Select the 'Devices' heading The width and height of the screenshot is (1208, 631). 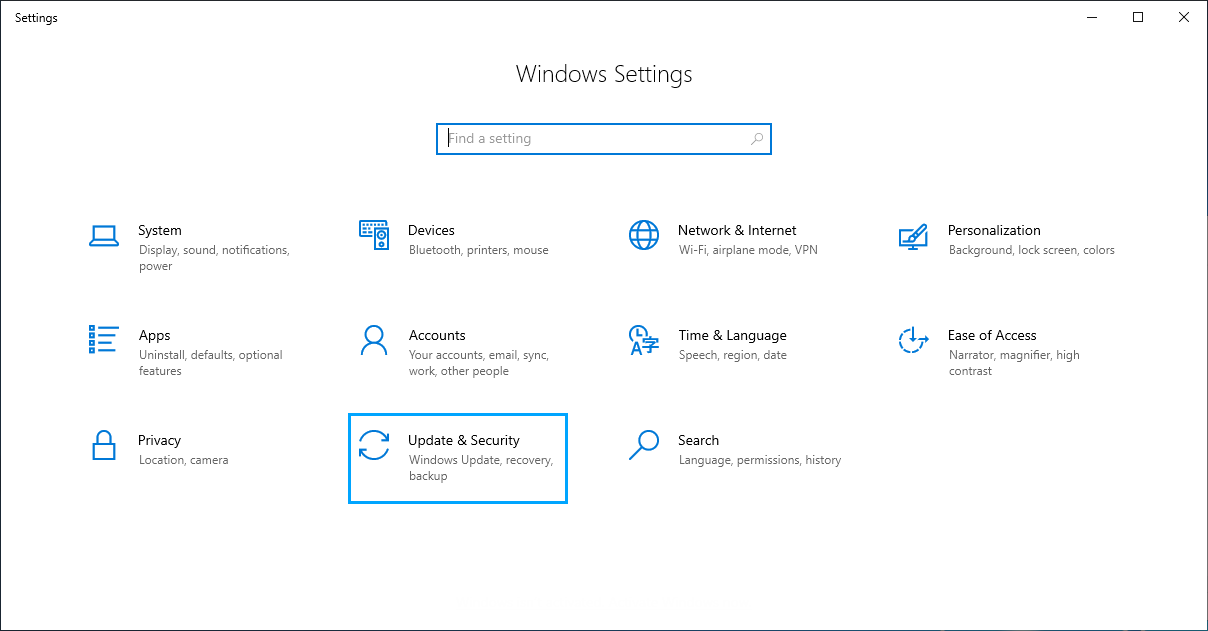click(431, 230)
